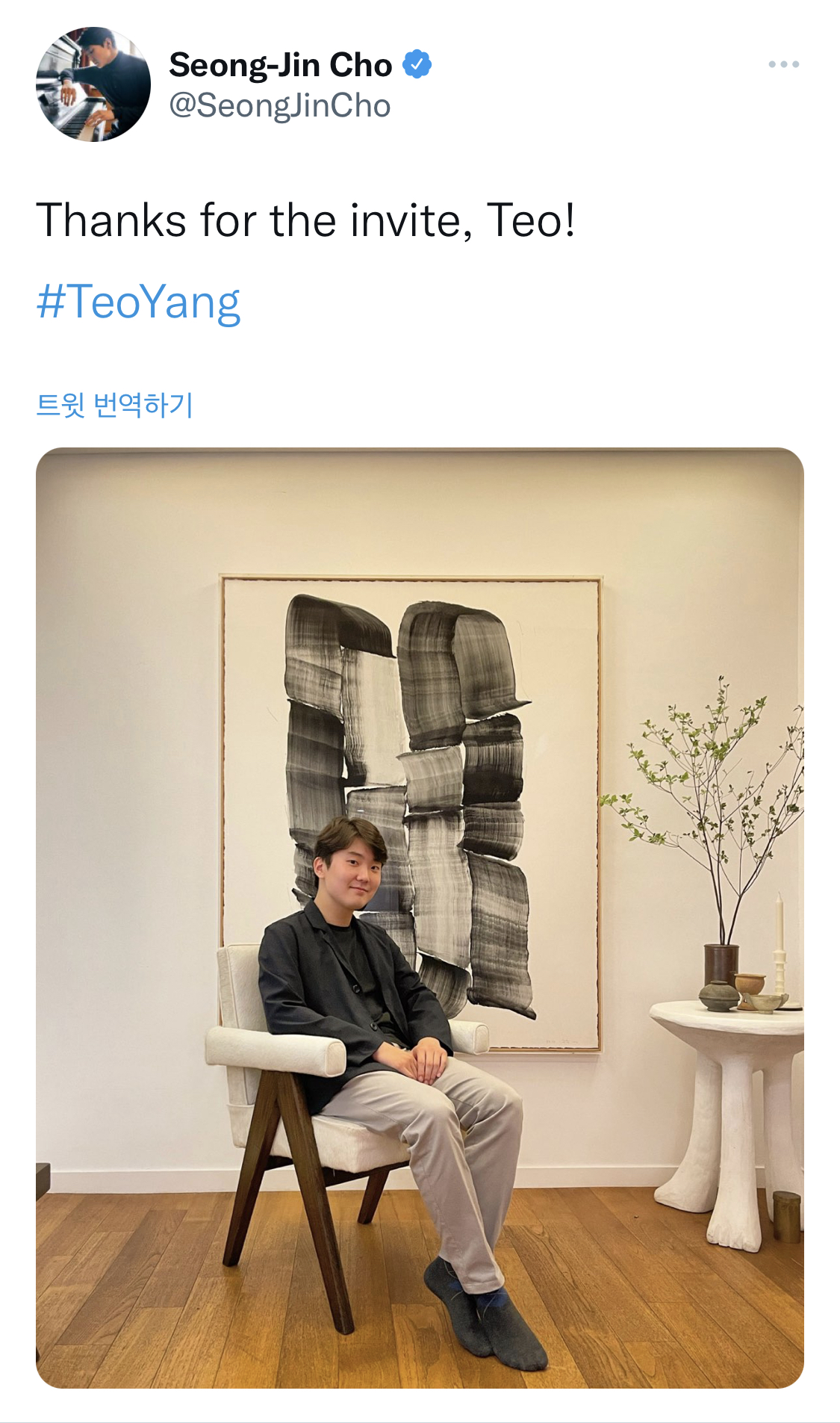This screenshot has width=840, height=1423.
Task: Click the display name Seong-Jin Cho
Action: 280,66
